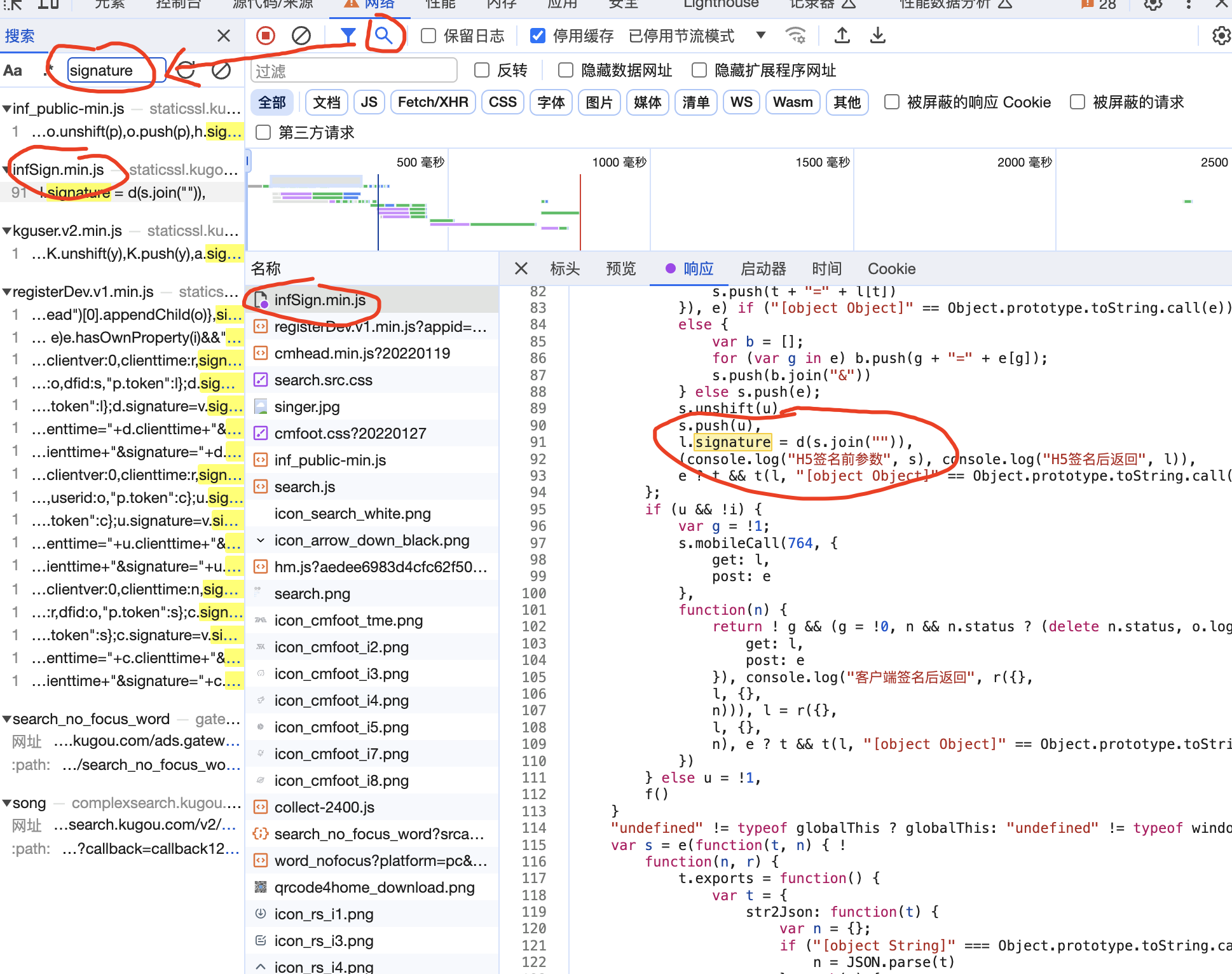This screenshot has width=1232, height=974.
Task: Open throttling mode dropdown
Action: click(x=697, y=36)
